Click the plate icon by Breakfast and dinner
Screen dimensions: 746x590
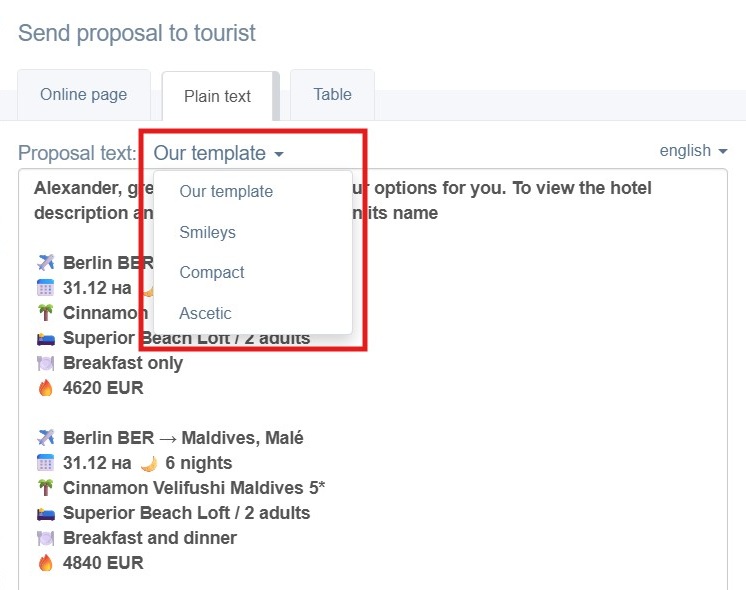coord(46,538)
